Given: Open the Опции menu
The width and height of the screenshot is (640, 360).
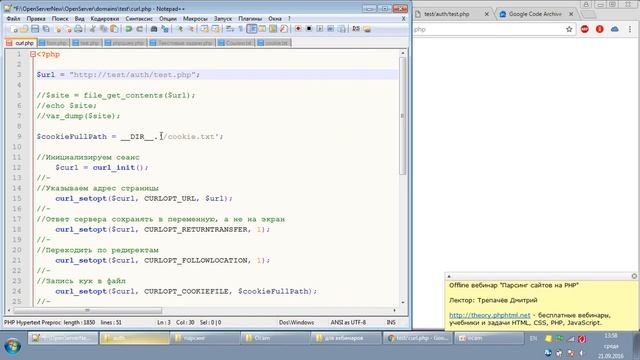Looking at the screenshot, I should point(168,19).
